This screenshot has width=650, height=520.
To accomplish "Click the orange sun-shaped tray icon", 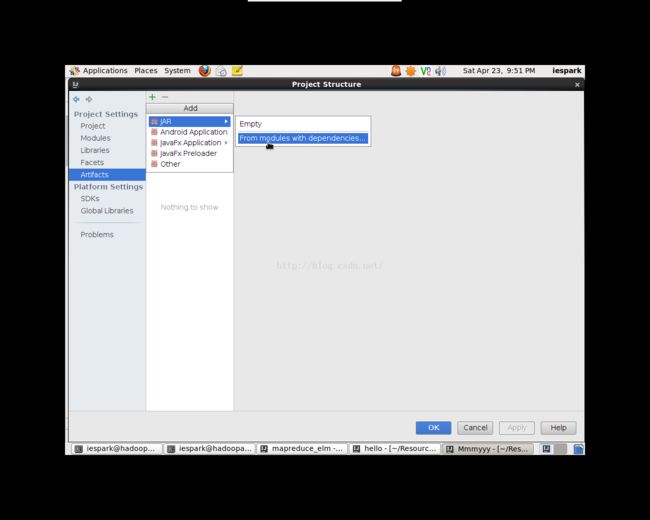I will 411,71.
